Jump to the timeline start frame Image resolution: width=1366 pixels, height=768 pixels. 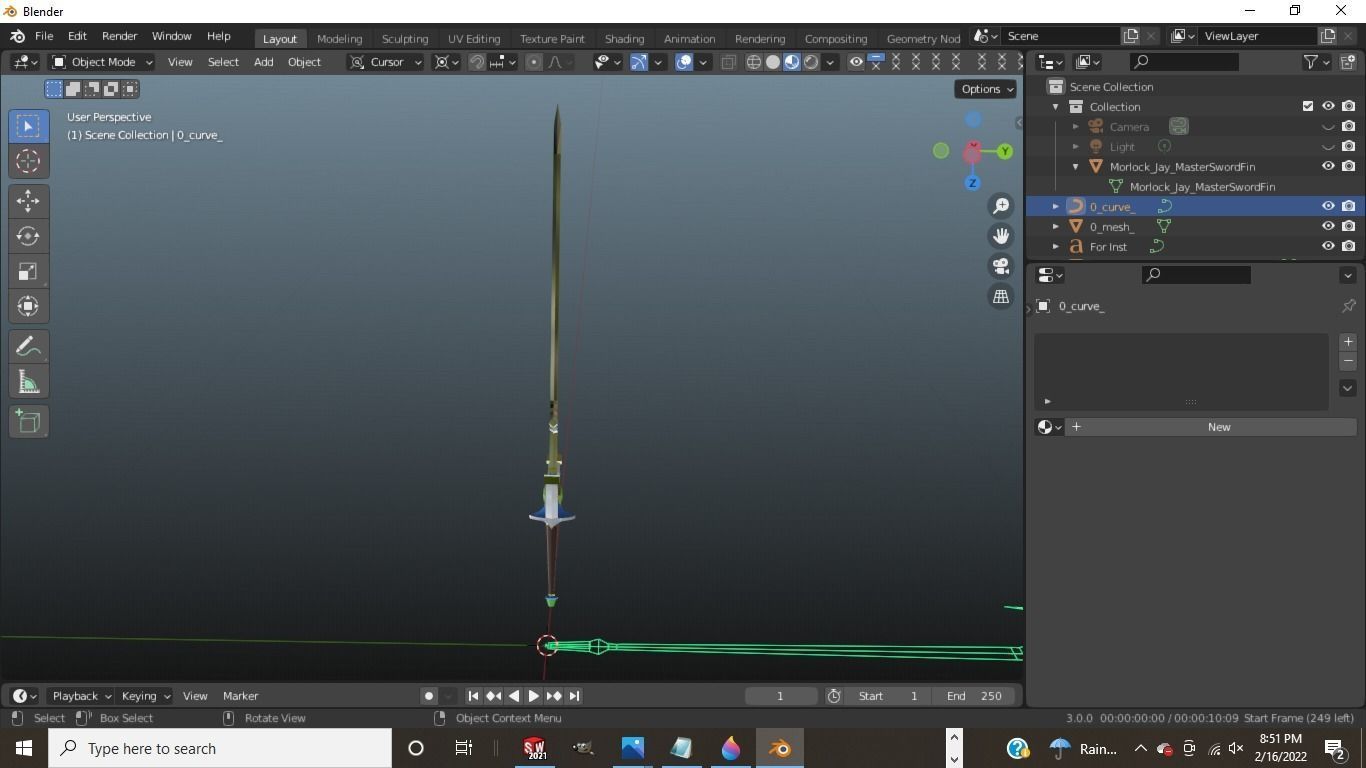[x=474, y=696]
